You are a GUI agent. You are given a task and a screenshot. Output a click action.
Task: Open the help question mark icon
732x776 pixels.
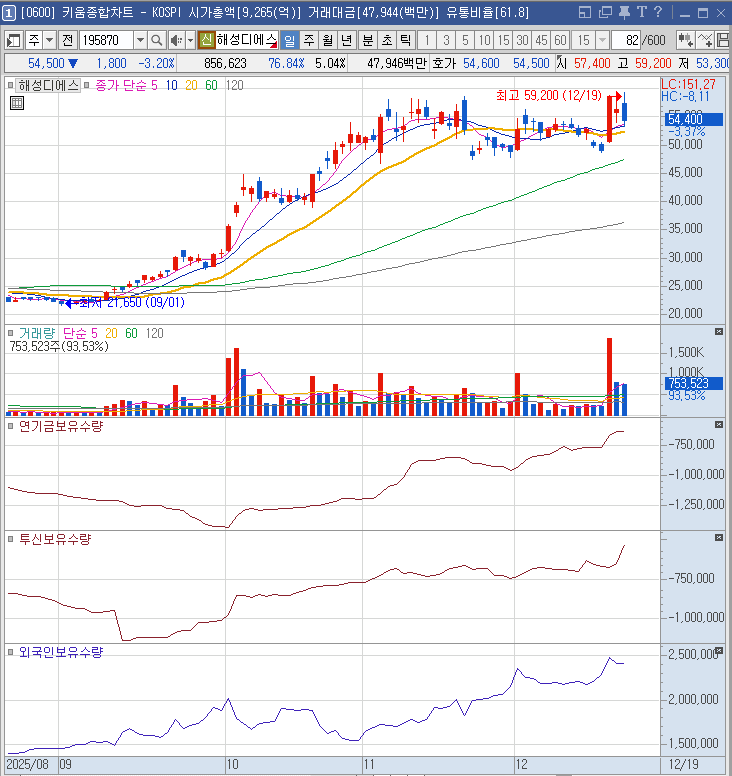657,12
